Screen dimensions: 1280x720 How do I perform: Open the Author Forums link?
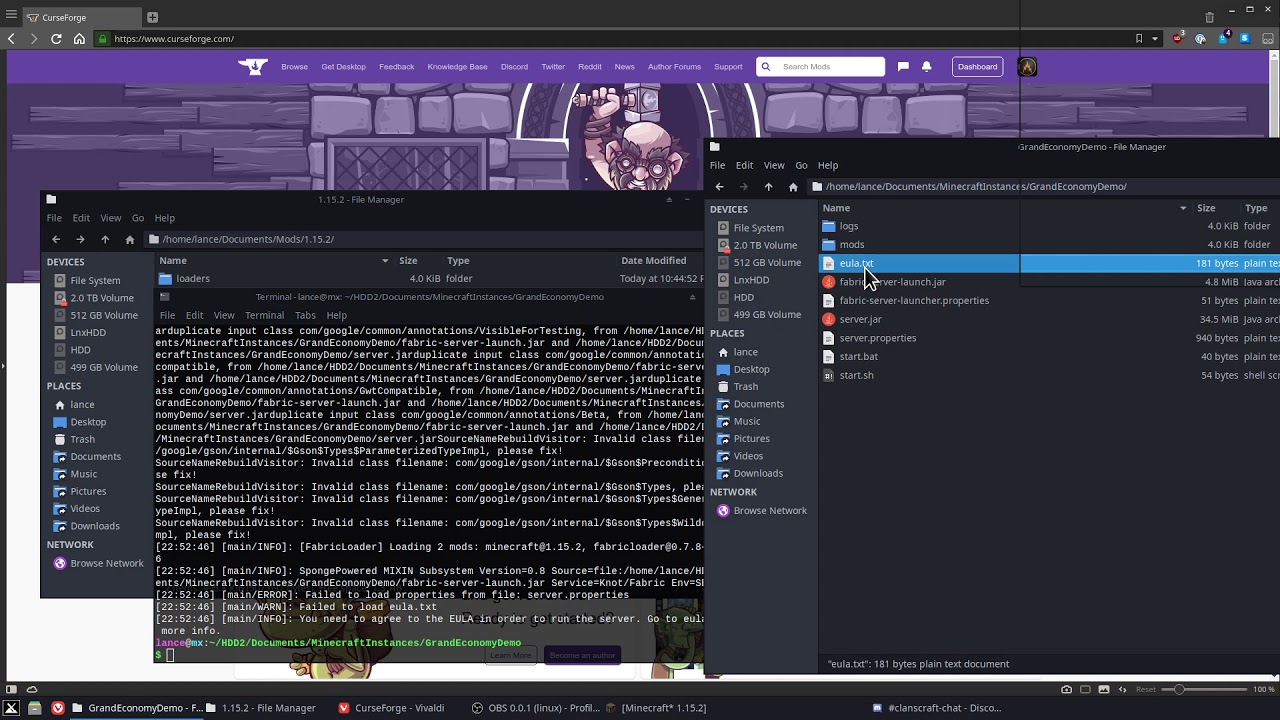[674, 67]
